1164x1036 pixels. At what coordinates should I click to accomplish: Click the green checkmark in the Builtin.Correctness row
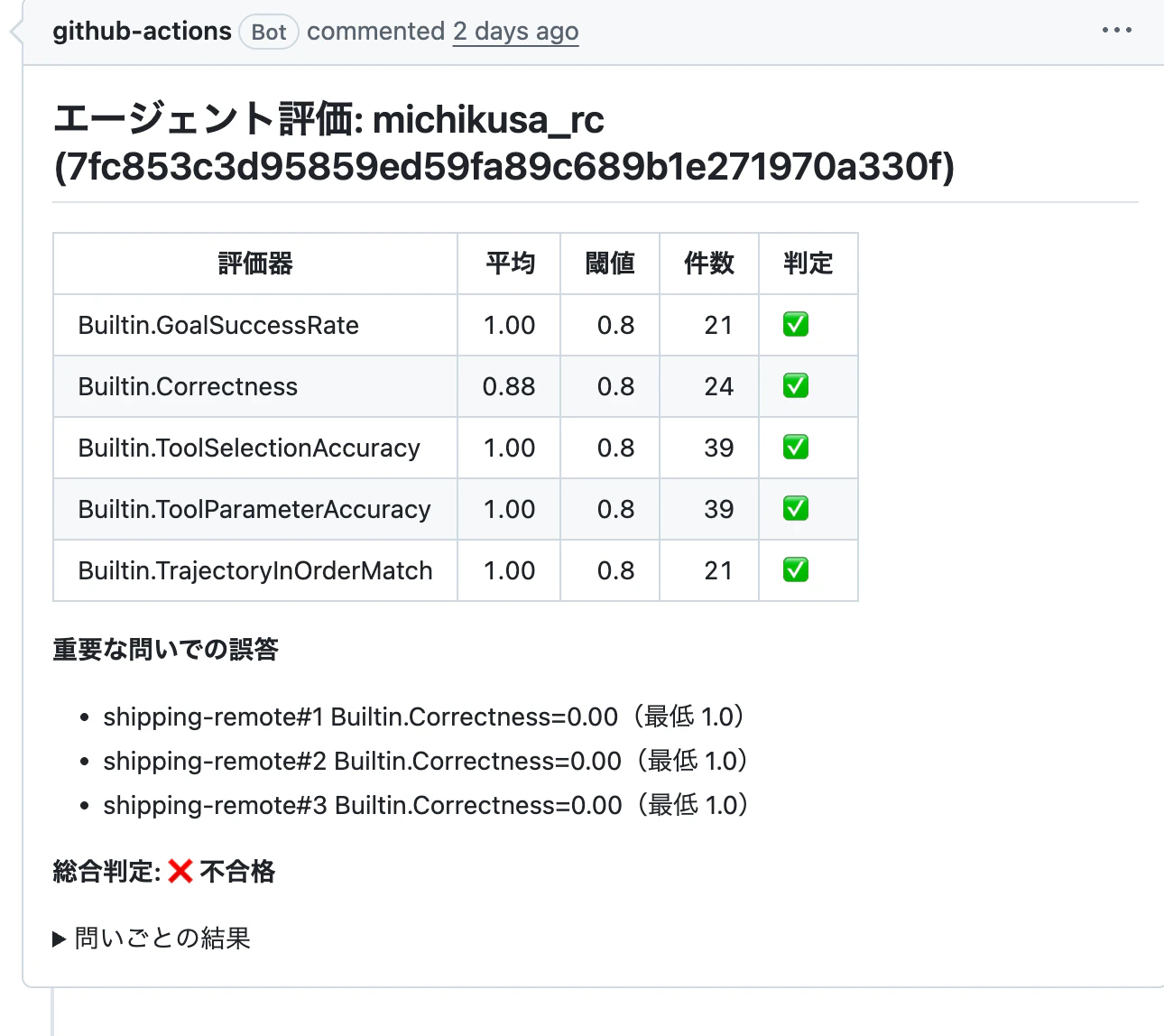(796, 385)
